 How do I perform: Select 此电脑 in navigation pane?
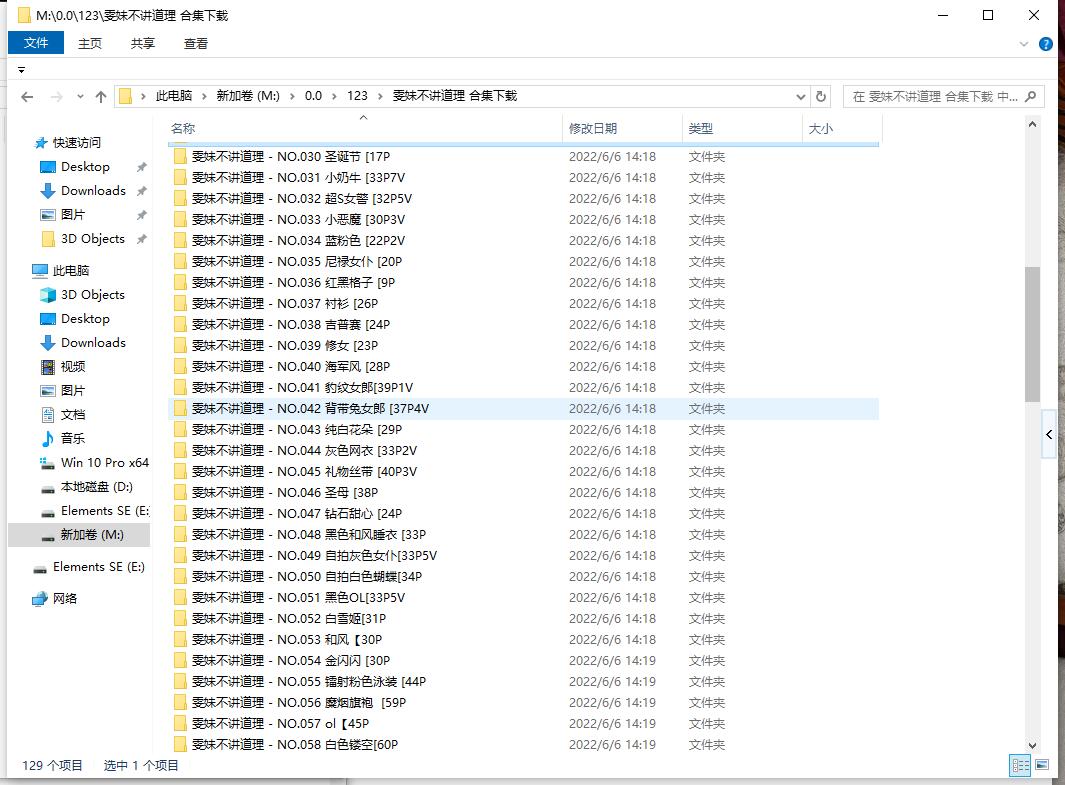click(71, 270)
